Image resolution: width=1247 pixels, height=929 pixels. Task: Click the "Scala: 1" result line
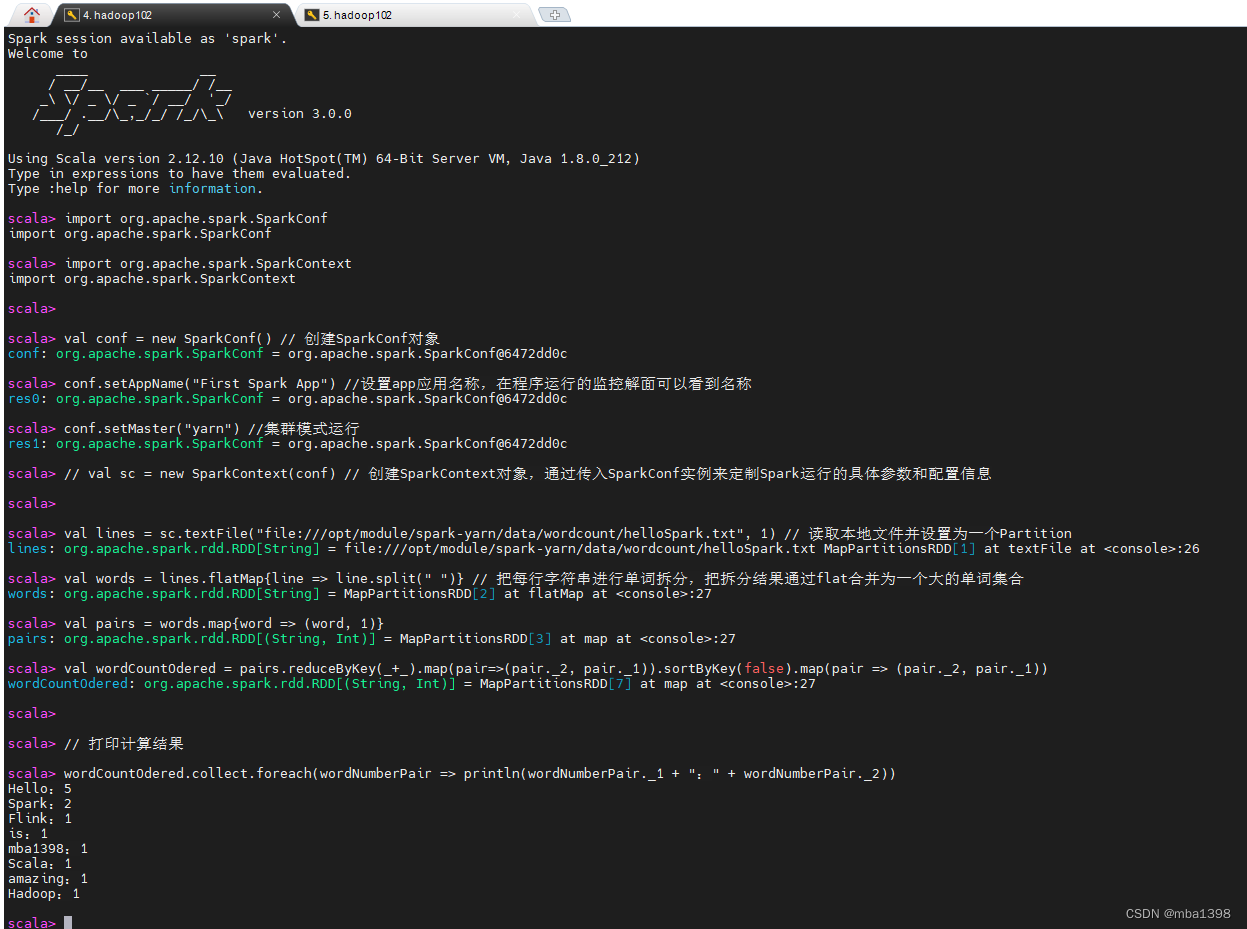pos(40,864)
